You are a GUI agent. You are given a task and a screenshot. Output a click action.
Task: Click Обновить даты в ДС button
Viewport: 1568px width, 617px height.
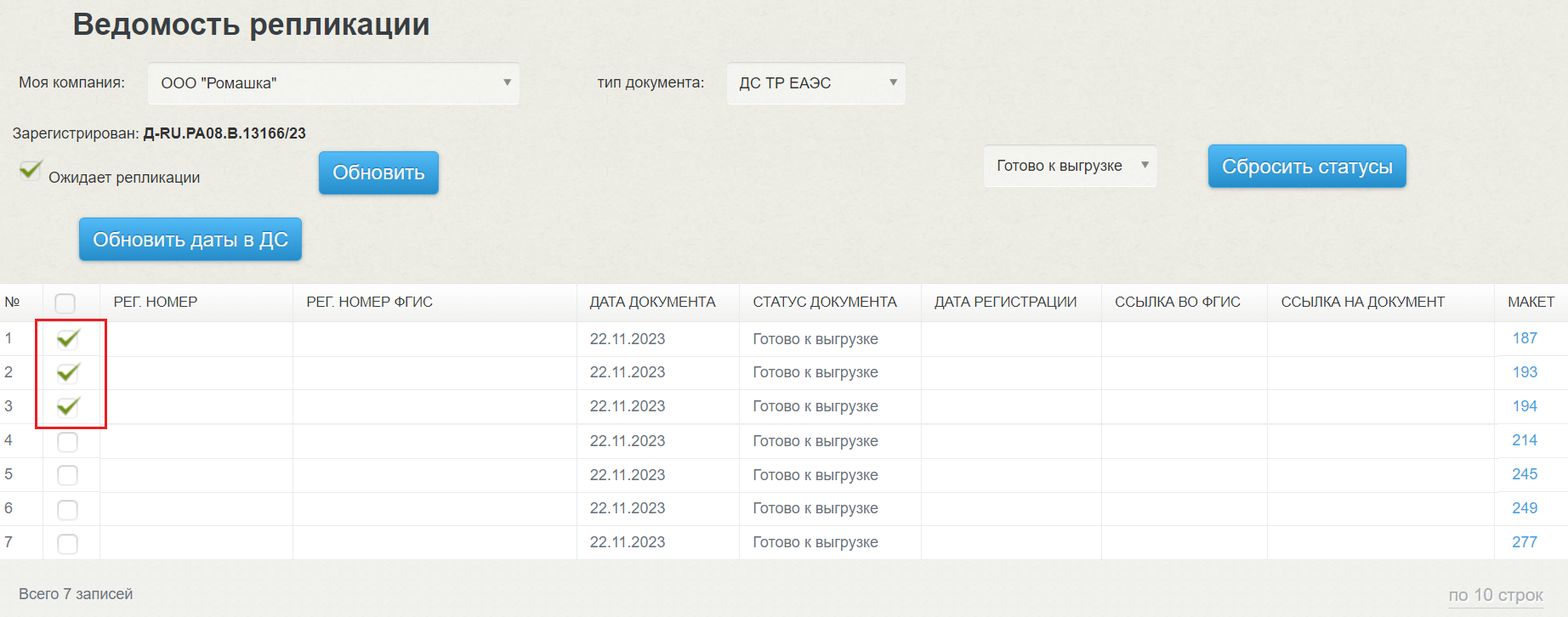[190, 240]
